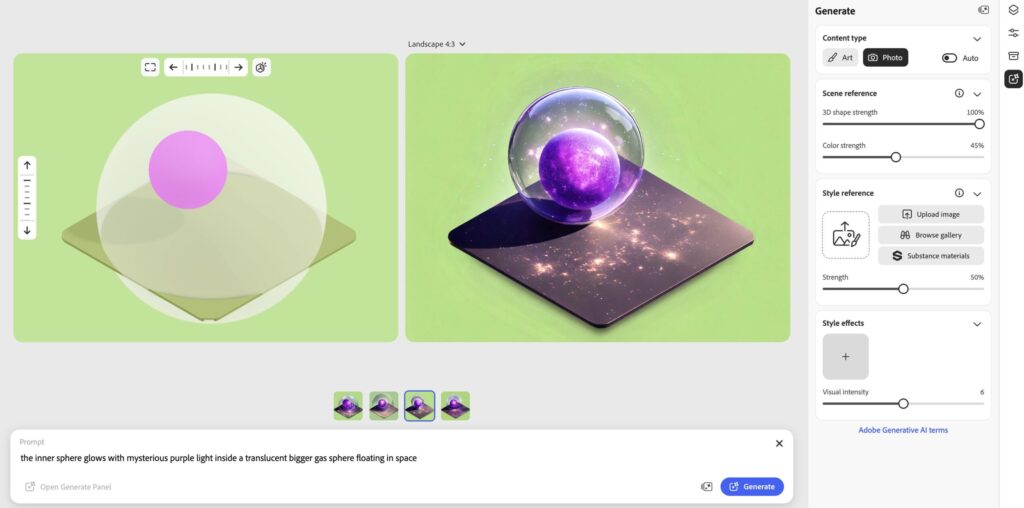Screen dimensions: 1024x508
Task: Click the Generate panel icon in header
Action: 983,10
